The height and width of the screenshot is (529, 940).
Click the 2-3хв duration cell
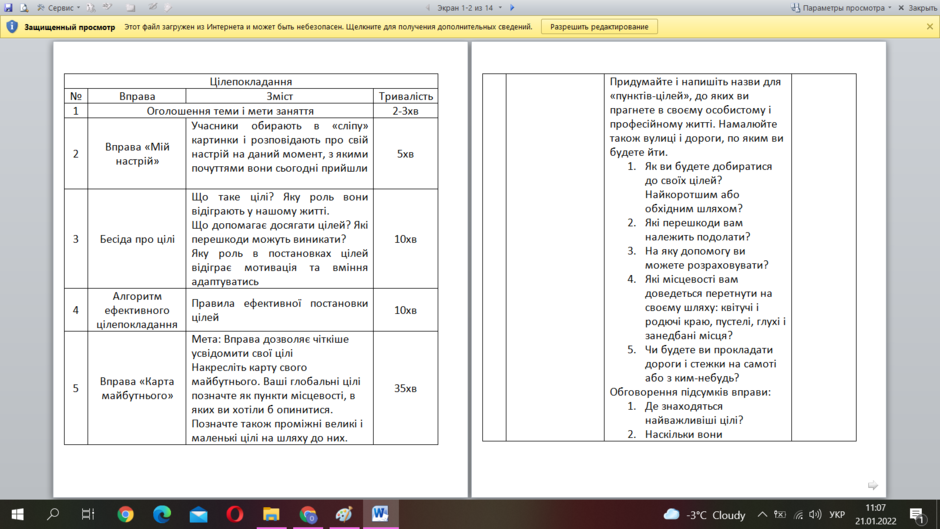tap(405, 111)
